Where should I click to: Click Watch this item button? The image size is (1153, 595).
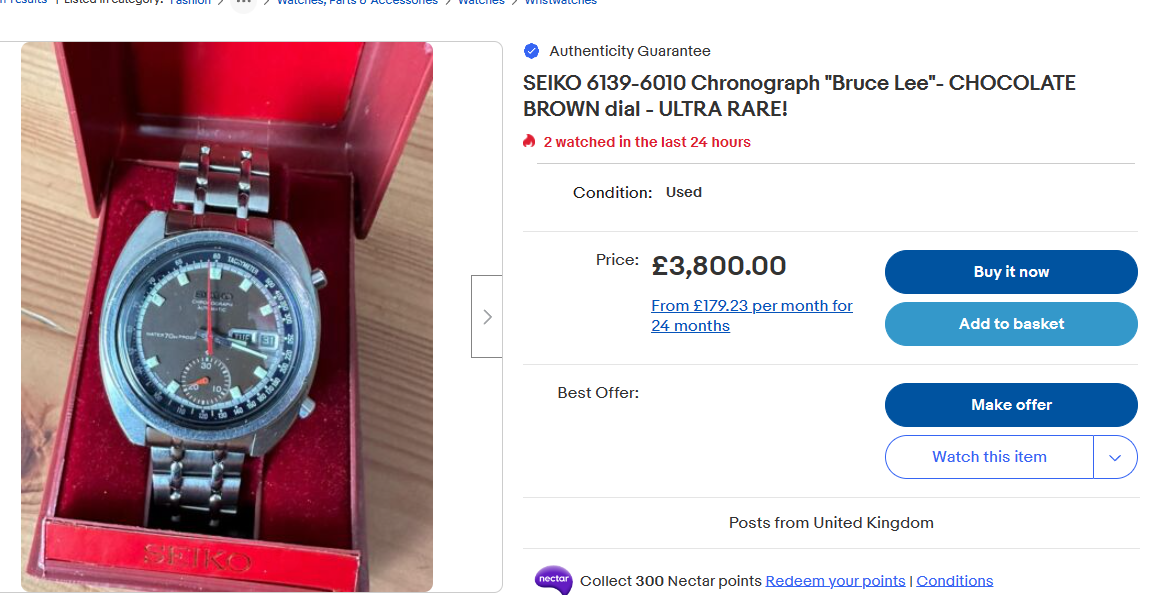989,457
